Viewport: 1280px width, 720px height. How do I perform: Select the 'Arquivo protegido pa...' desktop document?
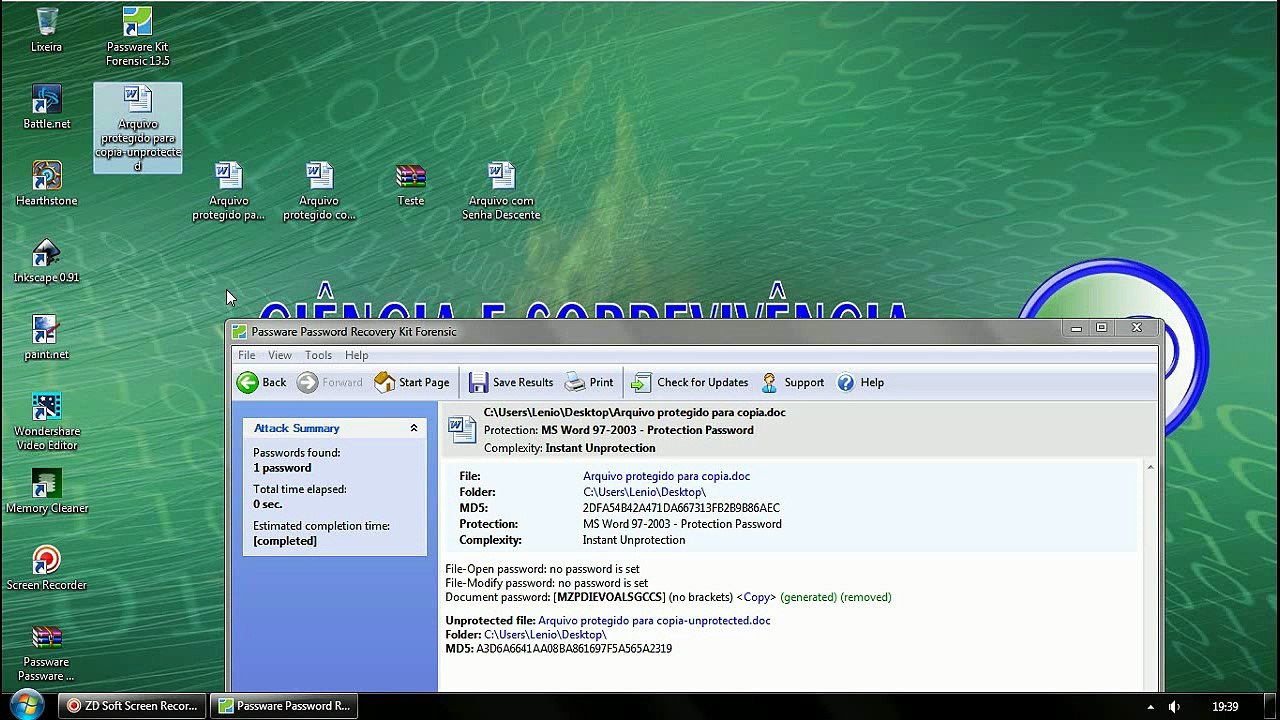pos(228,191)
